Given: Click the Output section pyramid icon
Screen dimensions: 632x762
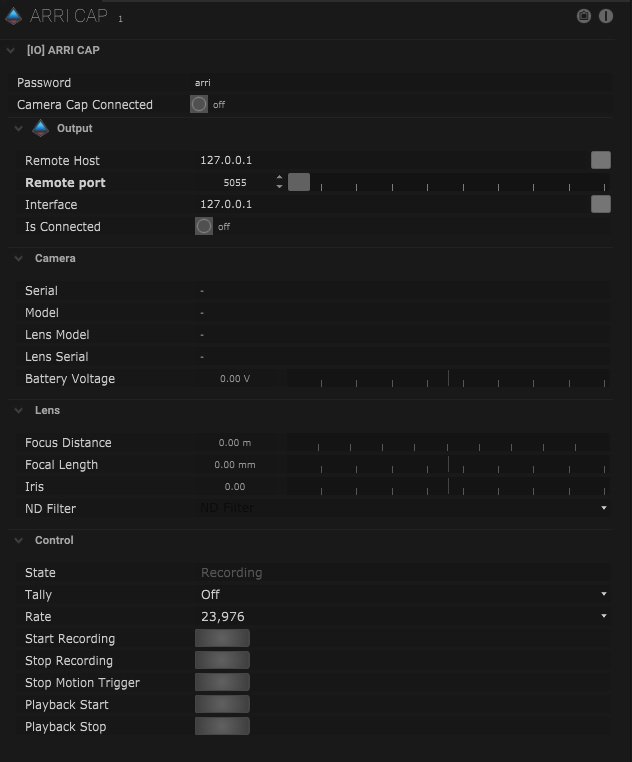Looking at the screenshot, I should [x=40, y=128].
